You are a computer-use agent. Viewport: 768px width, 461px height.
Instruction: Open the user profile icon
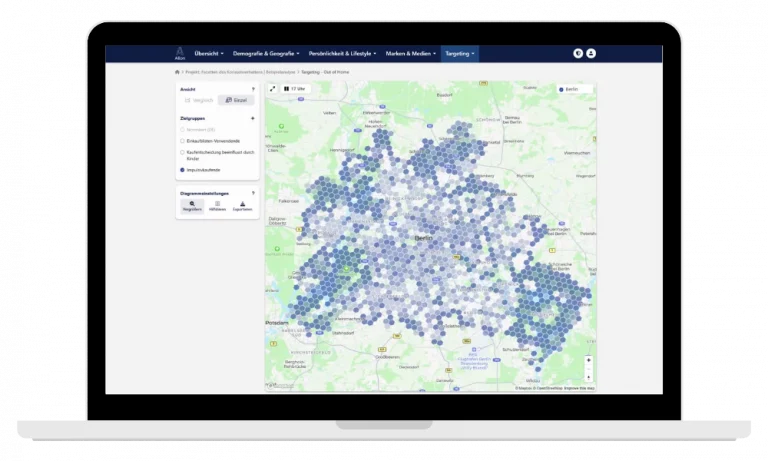[591, 54]
